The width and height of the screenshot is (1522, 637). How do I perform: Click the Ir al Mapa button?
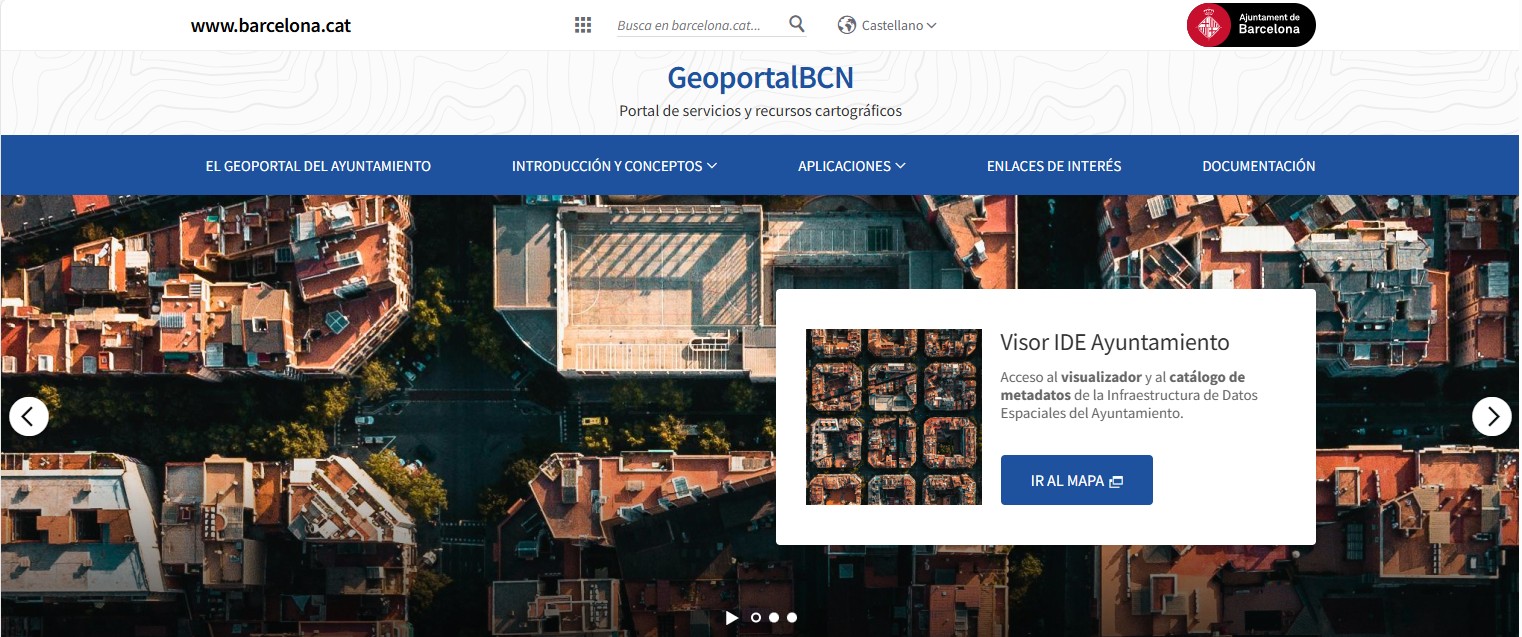coord(1077,480)
